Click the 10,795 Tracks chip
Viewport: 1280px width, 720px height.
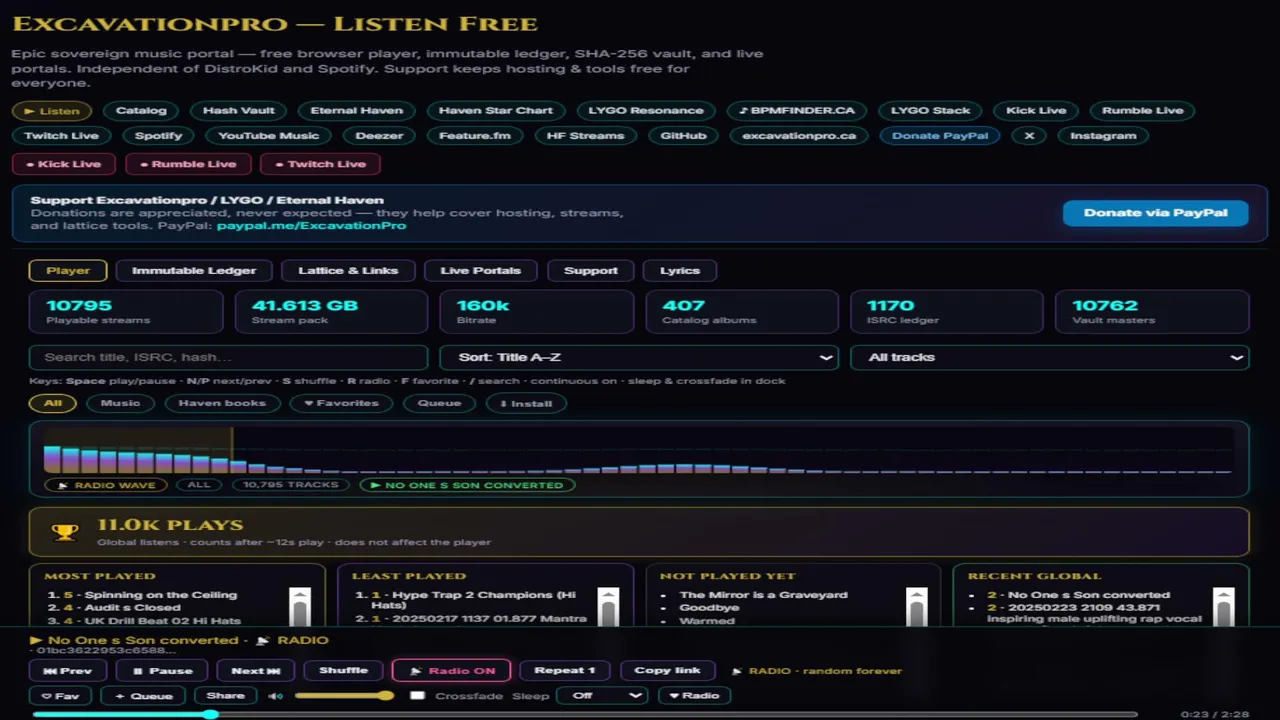(291, 485)
